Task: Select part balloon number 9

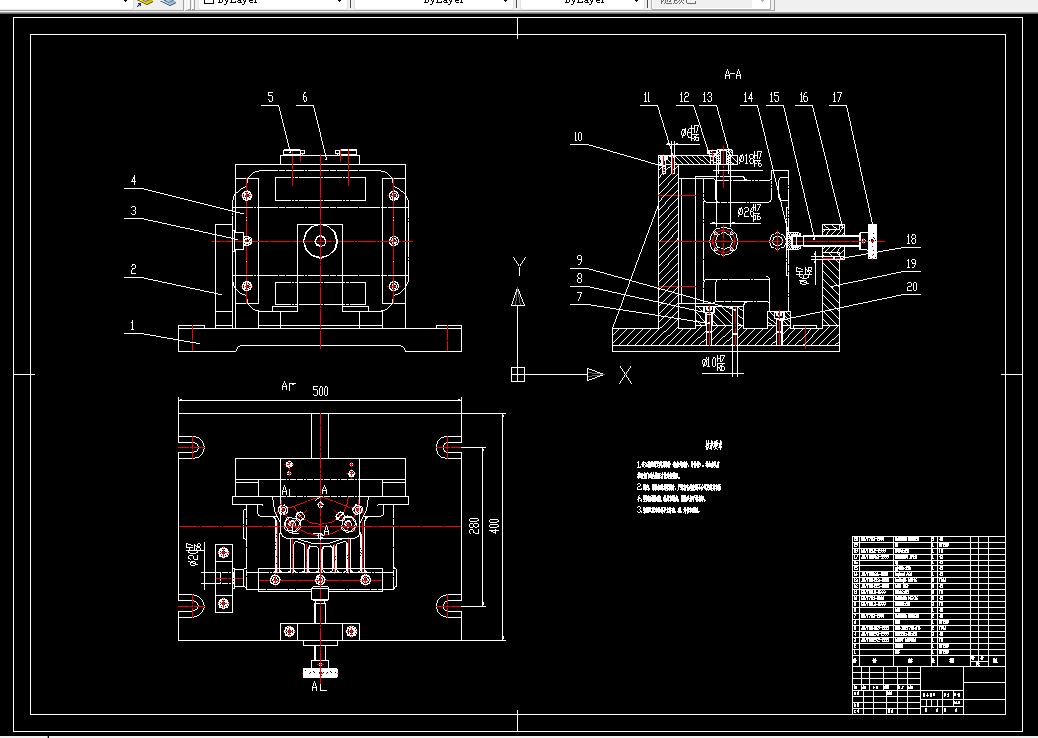Action: coord(579,260)
